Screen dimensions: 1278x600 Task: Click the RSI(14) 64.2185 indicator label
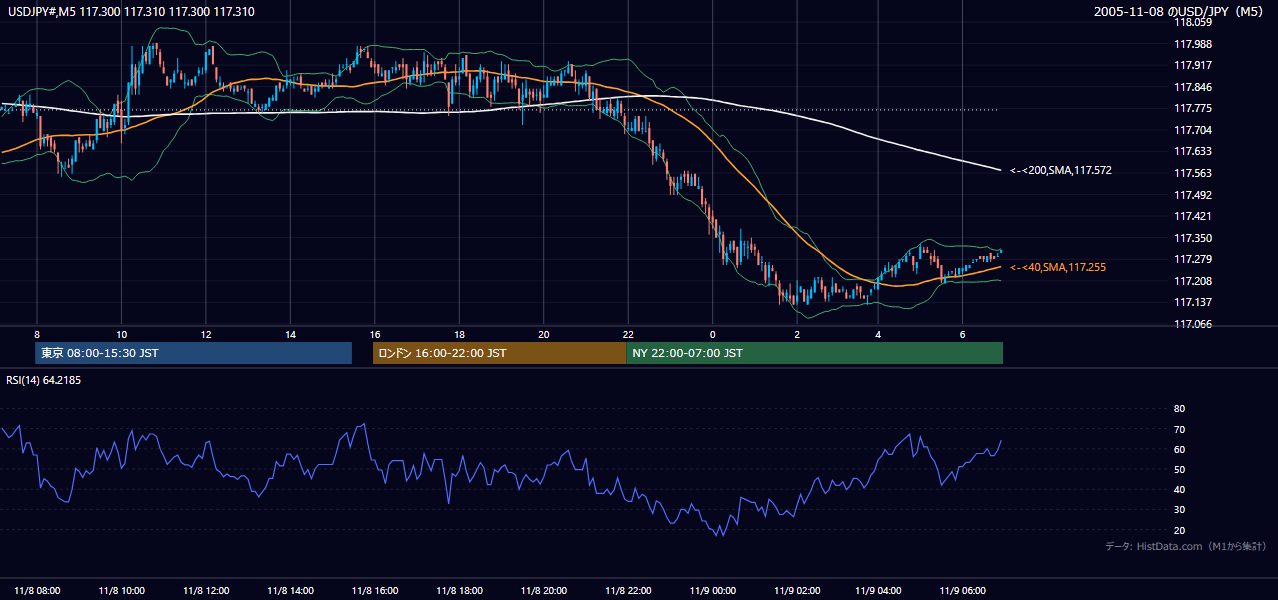pos(43,380)
